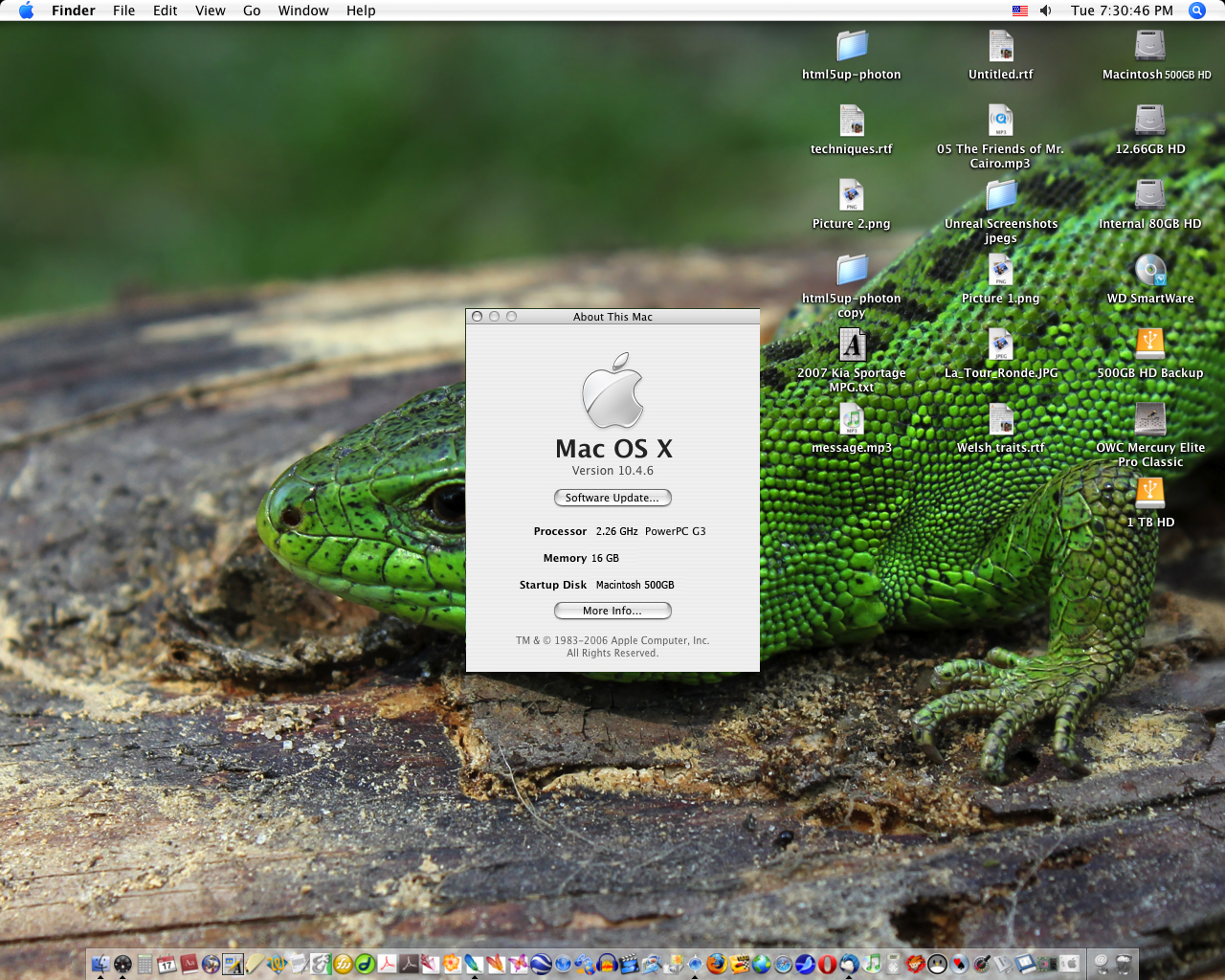Select 05 The Friends of Mr. Cairo.mp3
This screenshot has width=1225, height=980.
point(1000,122)
